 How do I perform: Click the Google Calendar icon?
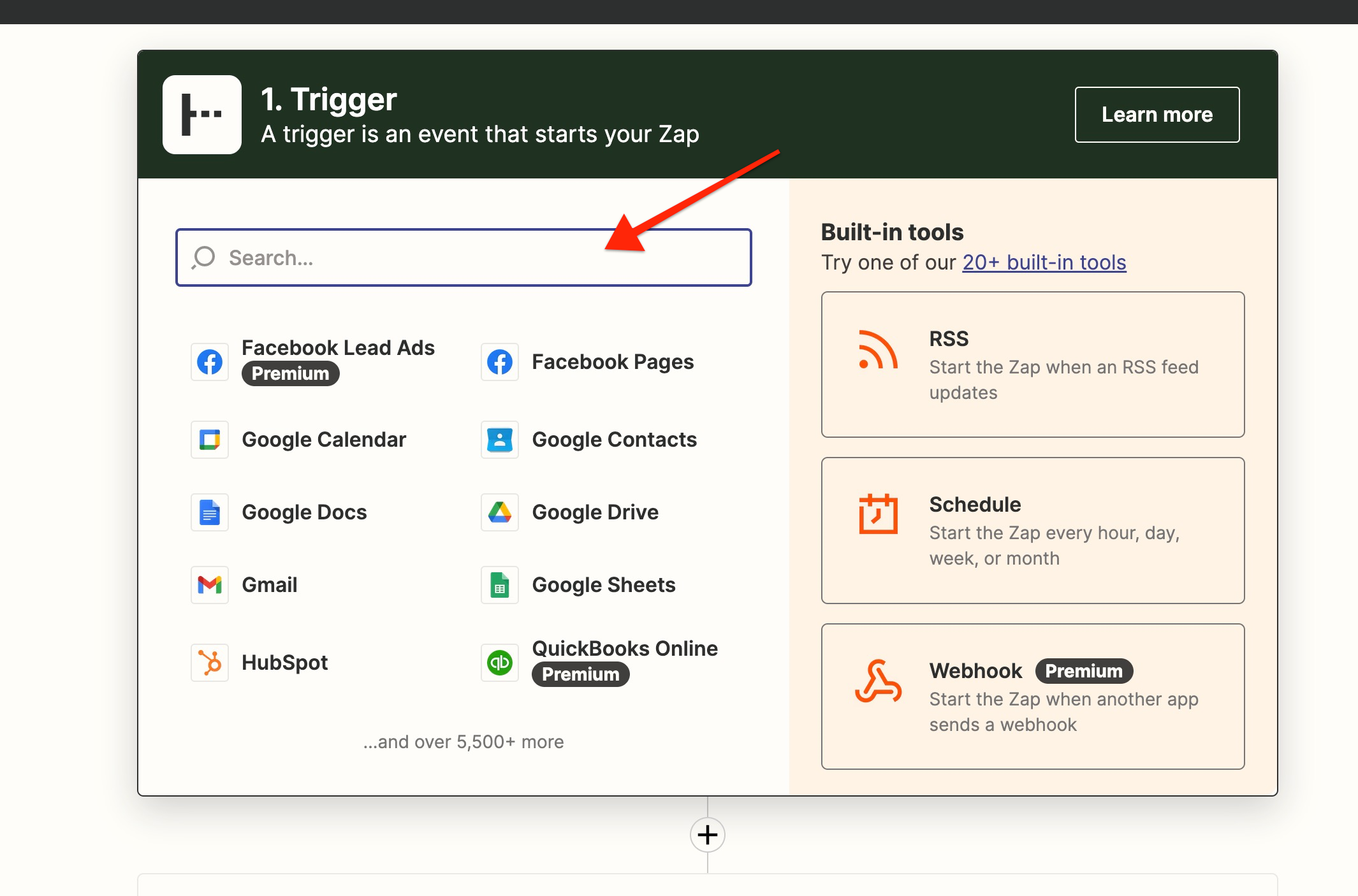tap(210, 440)
